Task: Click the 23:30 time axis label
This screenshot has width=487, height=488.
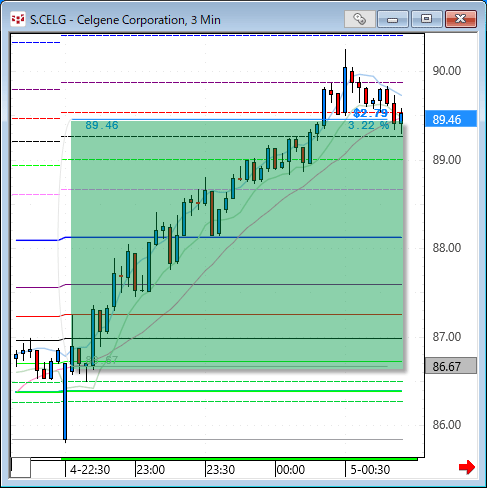Action: (x=221, y=470)
